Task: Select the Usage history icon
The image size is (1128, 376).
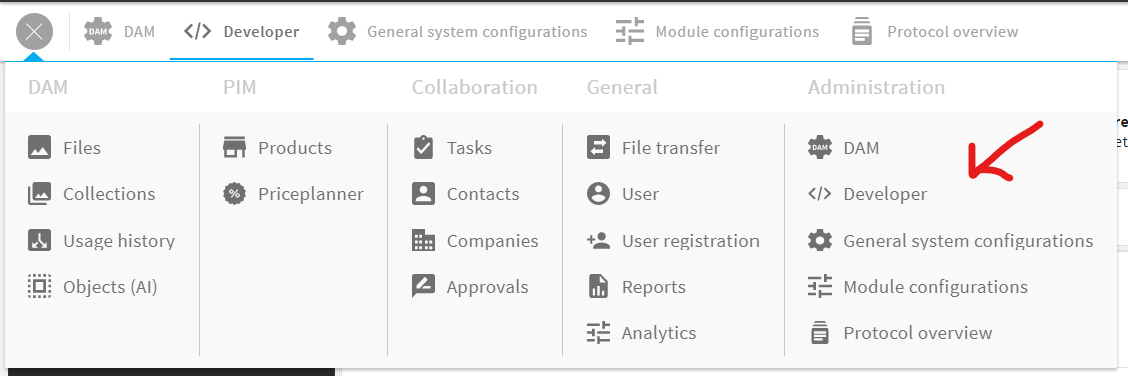Action: [40, 240]
